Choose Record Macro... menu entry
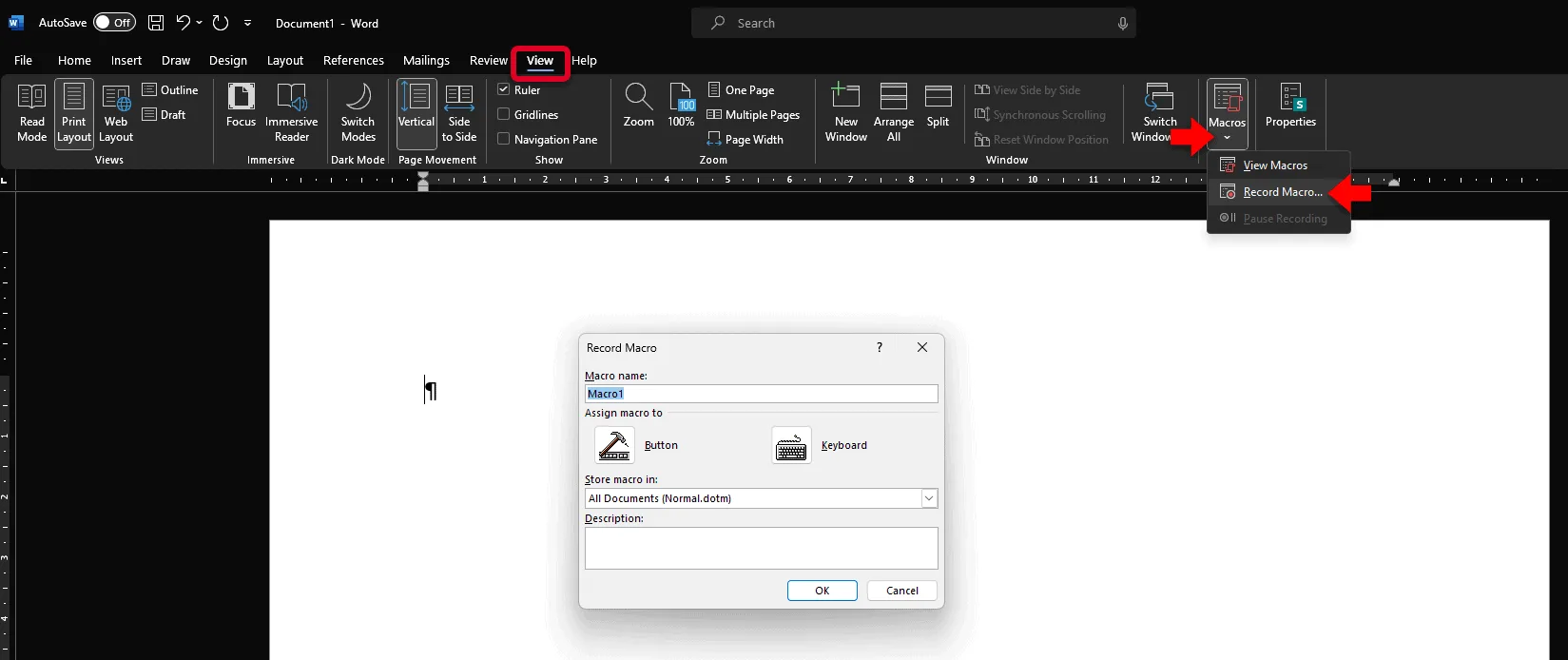1568x660 pixels. (1279, 191)
